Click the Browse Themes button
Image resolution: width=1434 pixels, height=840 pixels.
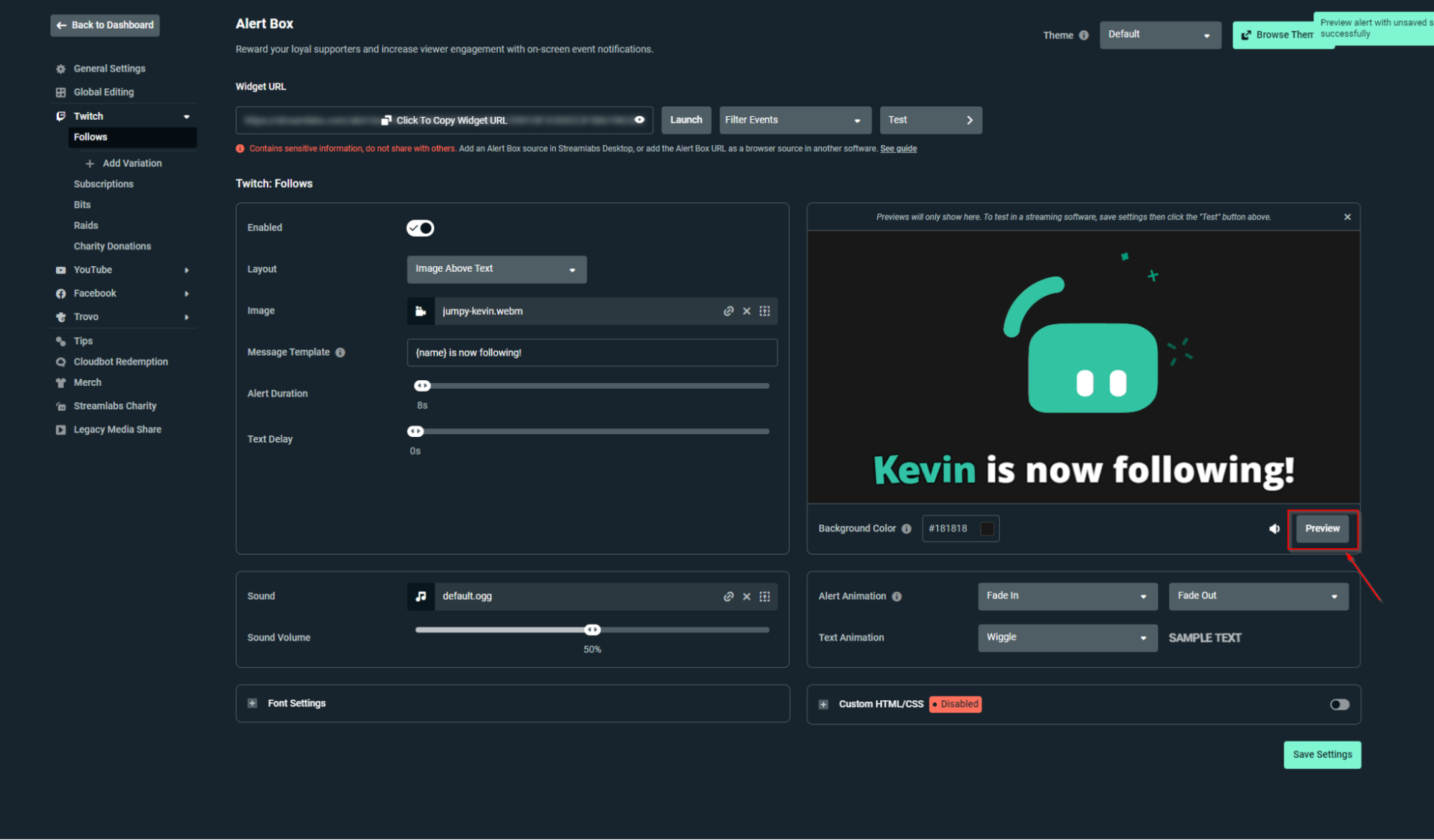click(1283, 35)
